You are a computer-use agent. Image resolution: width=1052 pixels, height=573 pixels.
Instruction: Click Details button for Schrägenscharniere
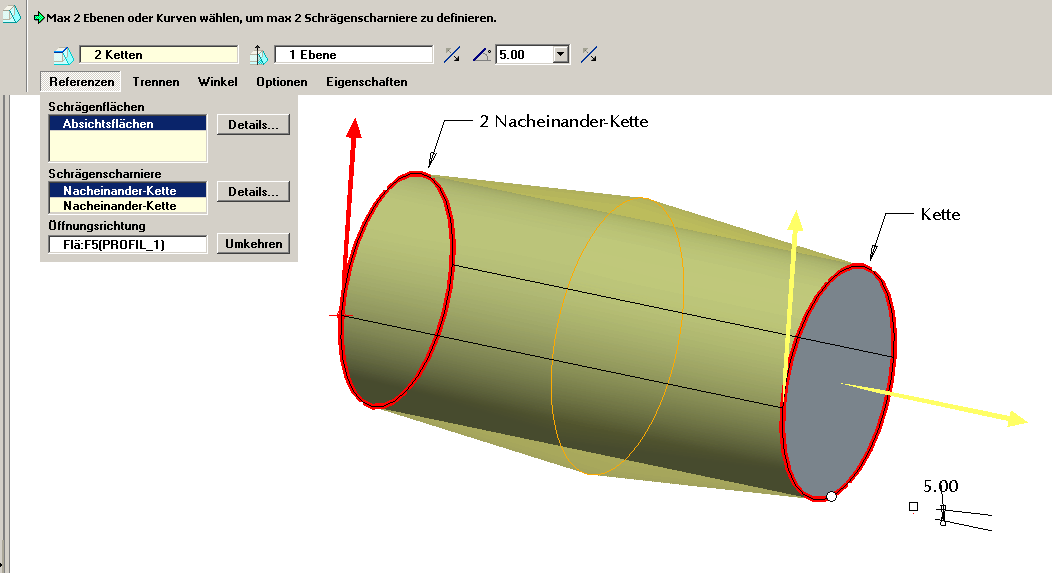[x=253, y=192]
